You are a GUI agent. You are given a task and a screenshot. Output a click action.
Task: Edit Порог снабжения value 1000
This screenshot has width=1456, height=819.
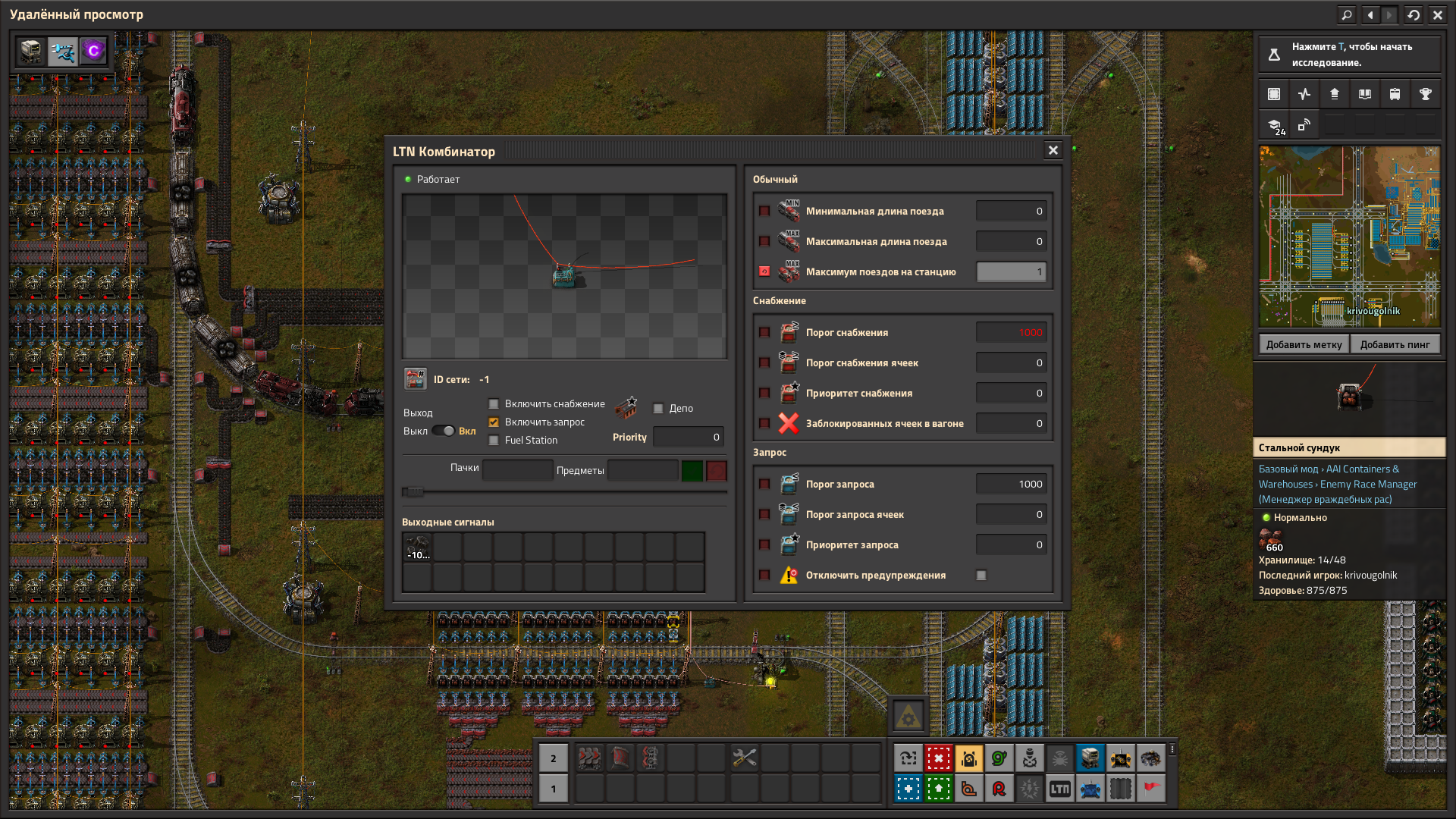[x=1012, y=332]
